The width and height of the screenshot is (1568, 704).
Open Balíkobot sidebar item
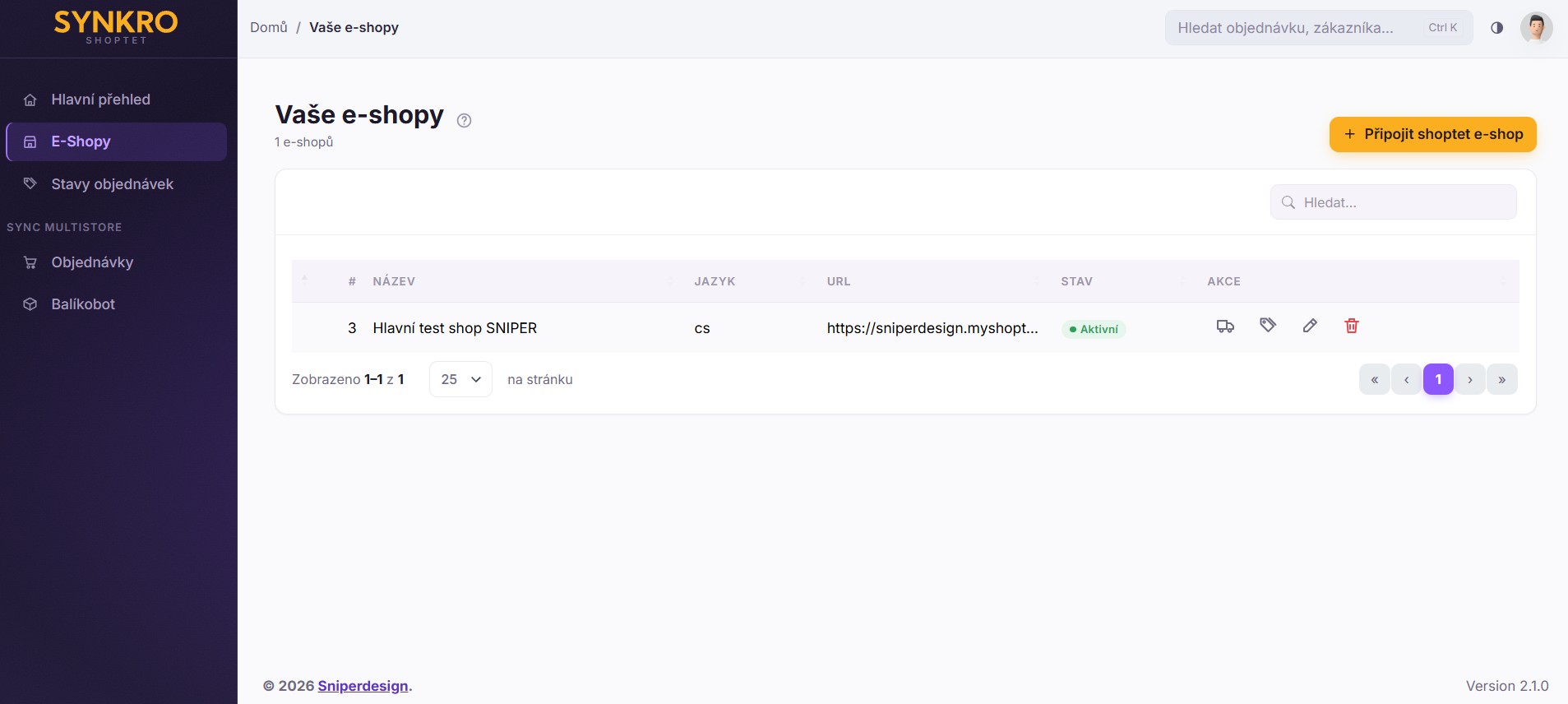pos(116,304)
